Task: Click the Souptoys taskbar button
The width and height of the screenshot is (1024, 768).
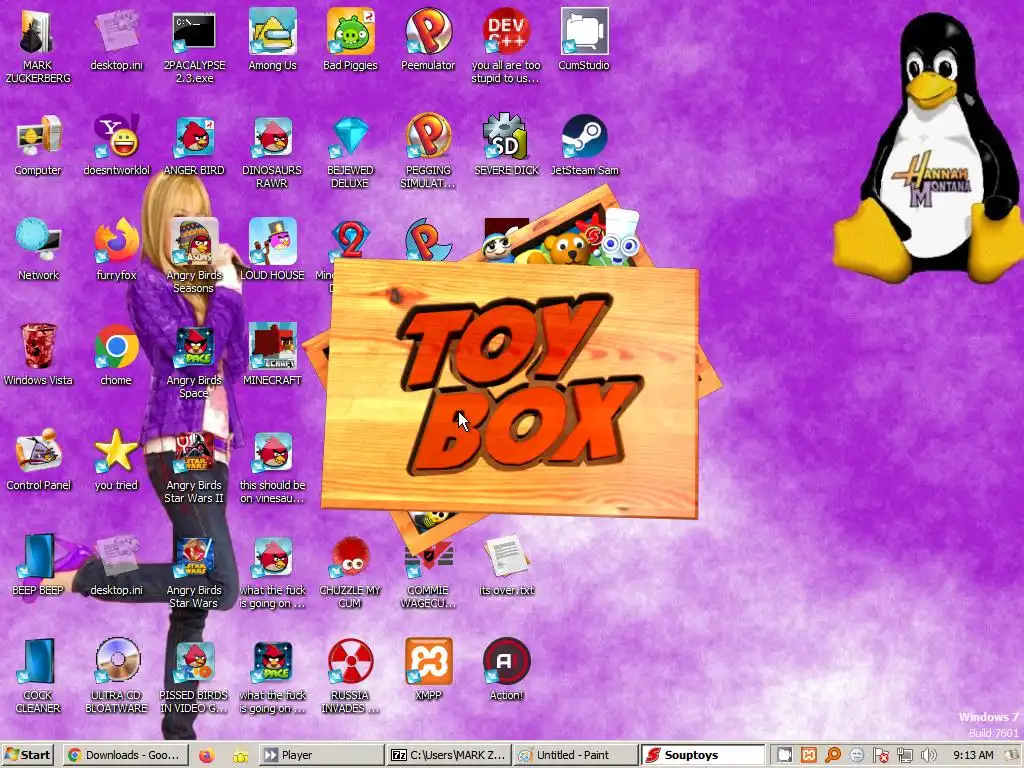Action: (702, 755)
